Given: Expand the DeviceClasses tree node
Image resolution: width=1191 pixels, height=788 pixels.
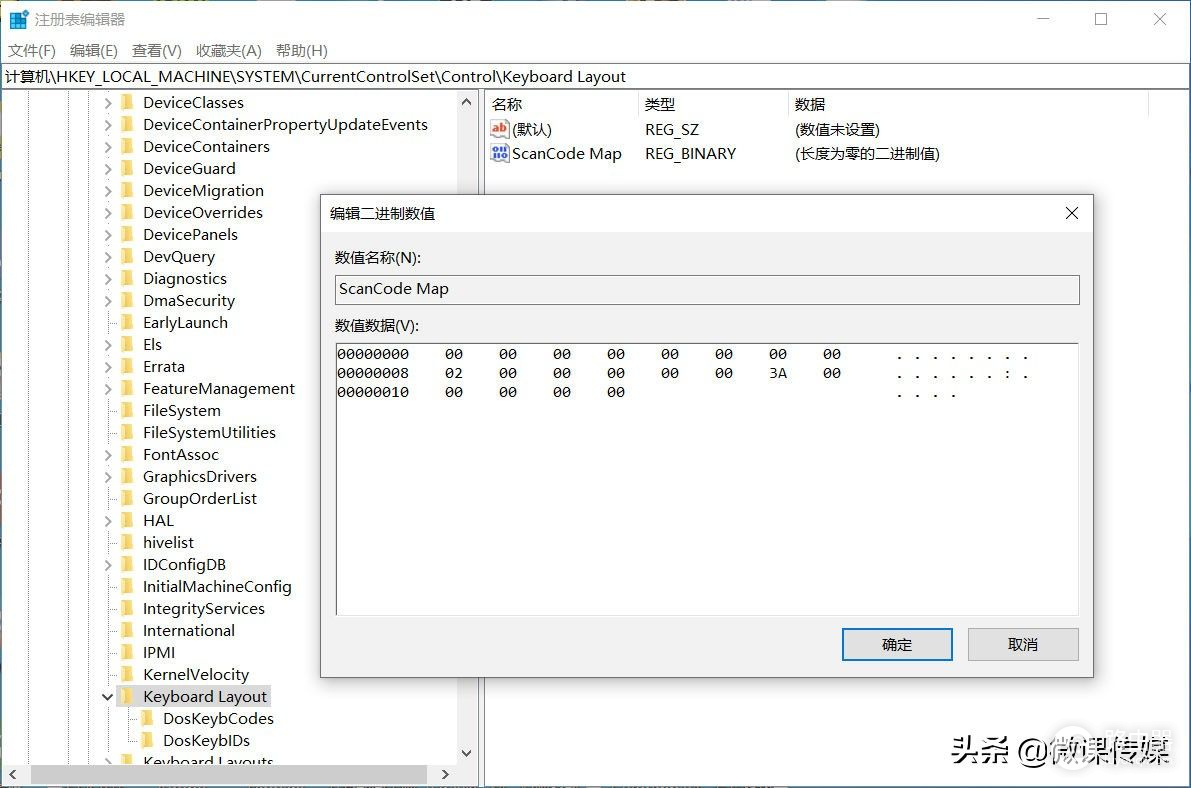Looking at the screenshot, I should 108,103.
